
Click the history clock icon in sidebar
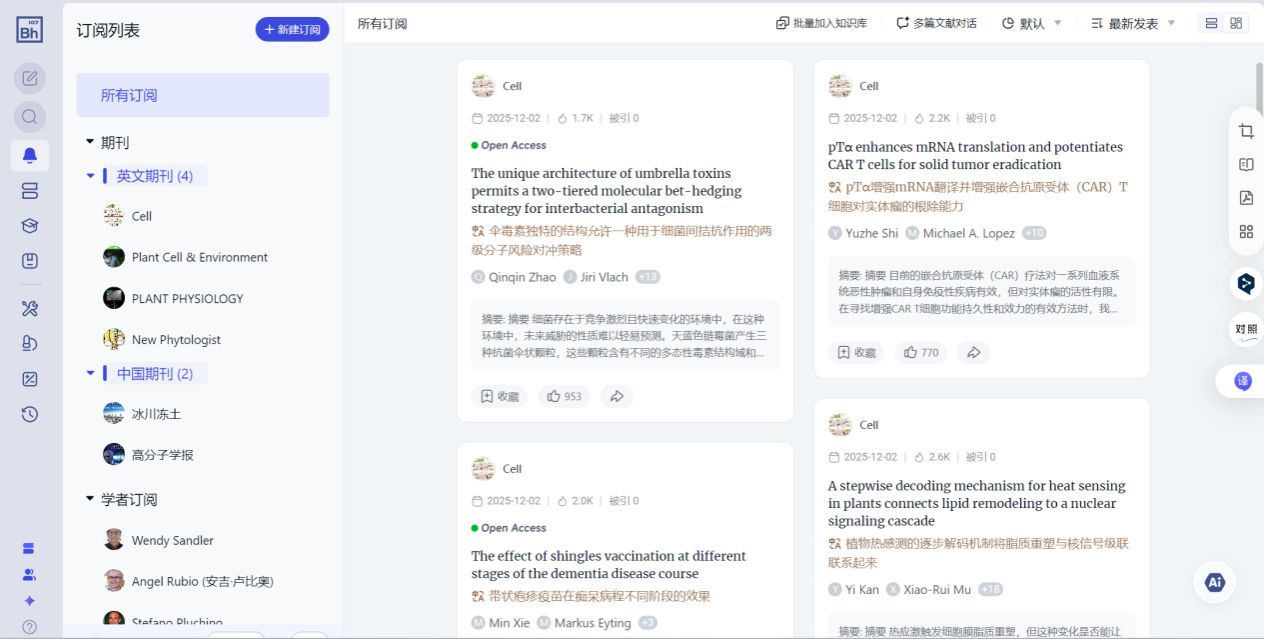29,414
